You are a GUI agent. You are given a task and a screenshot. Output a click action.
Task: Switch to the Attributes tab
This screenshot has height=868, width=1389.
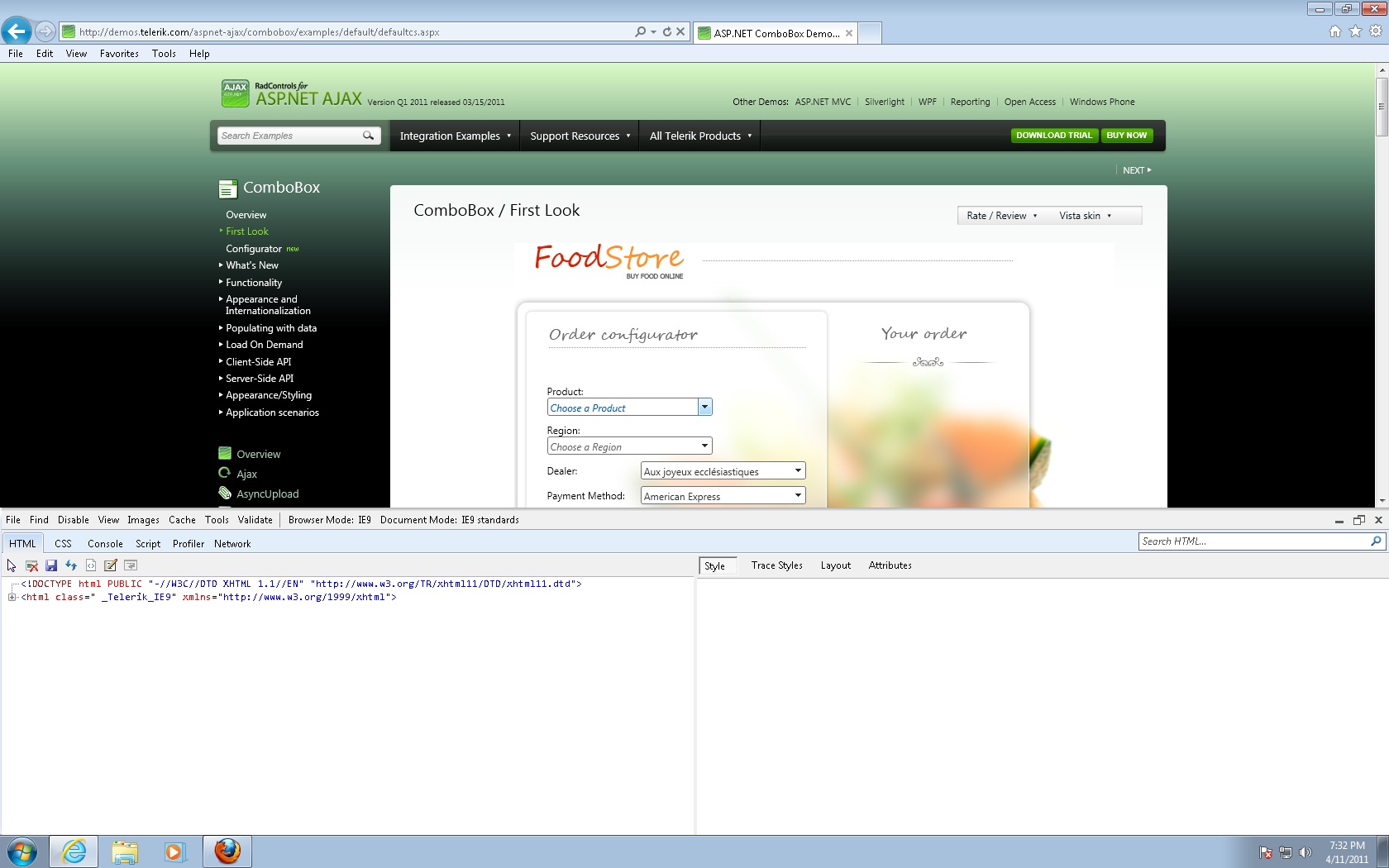(890, 565)
